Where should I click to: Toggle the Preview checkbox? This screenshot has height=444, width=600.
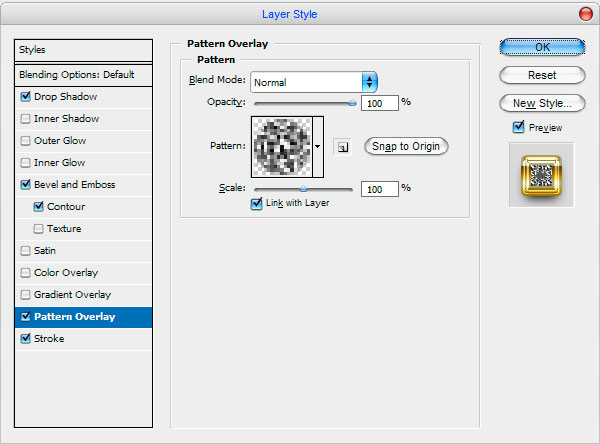(x=518, y=127)
